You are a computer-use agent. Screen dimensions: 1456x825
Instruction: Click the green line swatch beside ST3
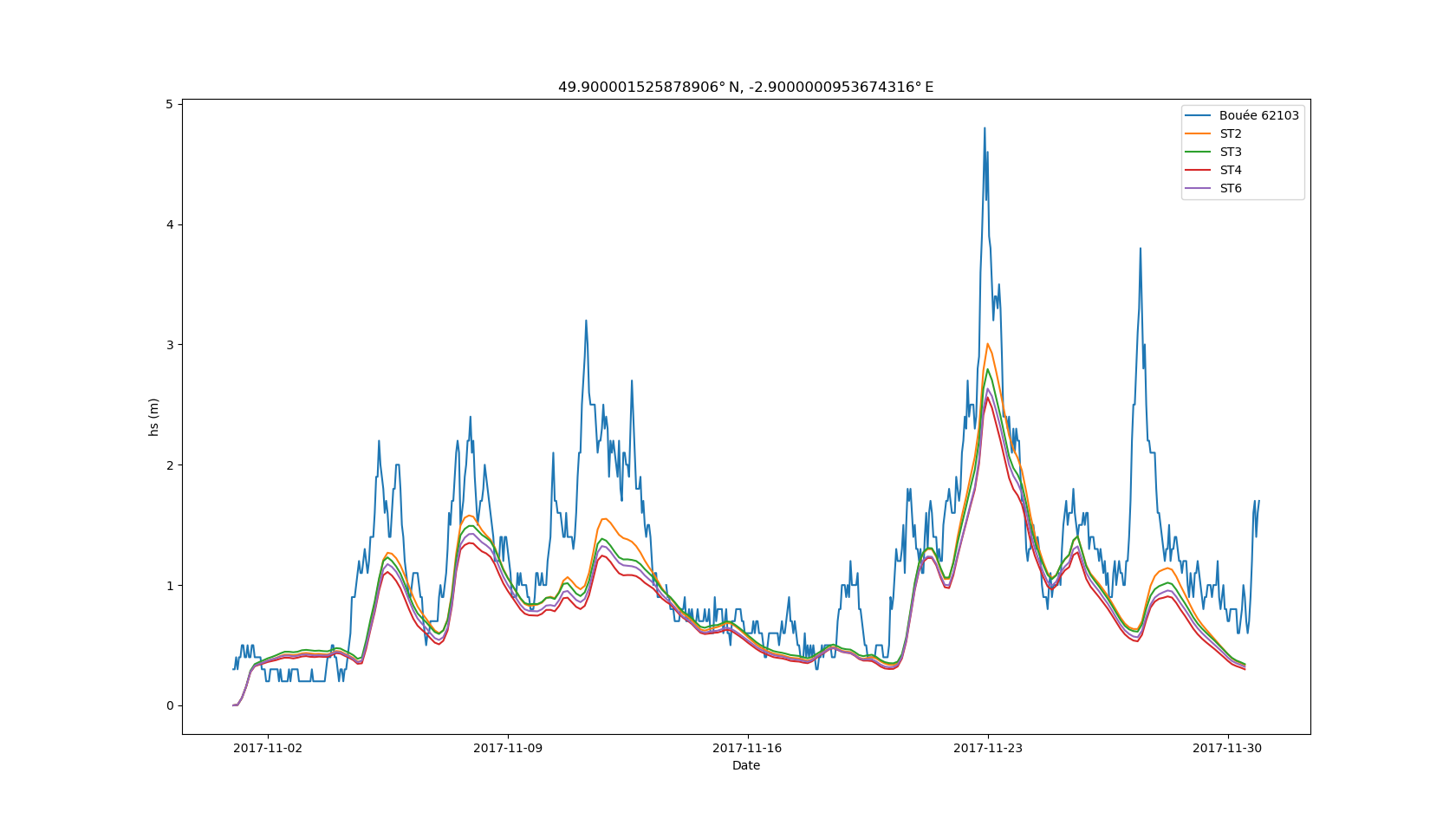point(1198,152)
